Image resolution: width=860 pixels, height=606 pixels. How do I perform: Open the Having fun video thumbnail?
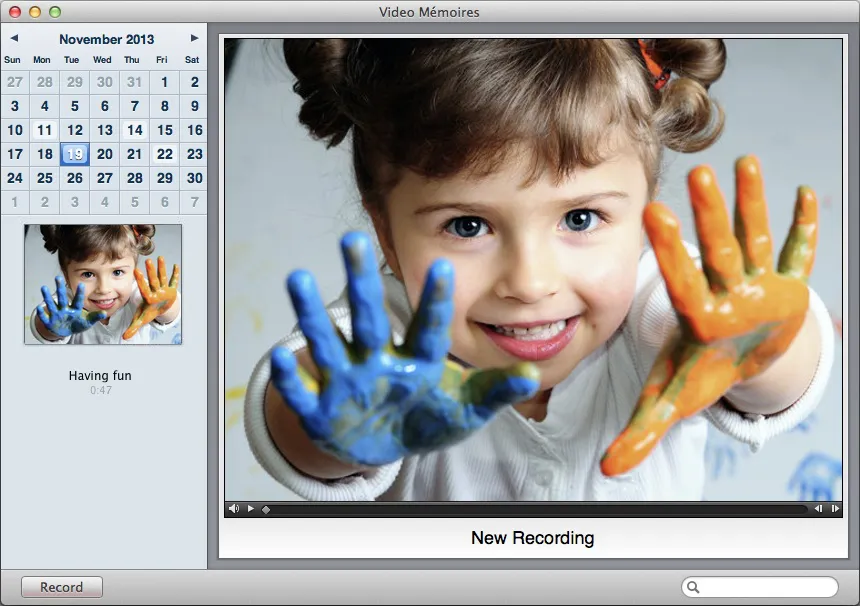click(103, 284)
